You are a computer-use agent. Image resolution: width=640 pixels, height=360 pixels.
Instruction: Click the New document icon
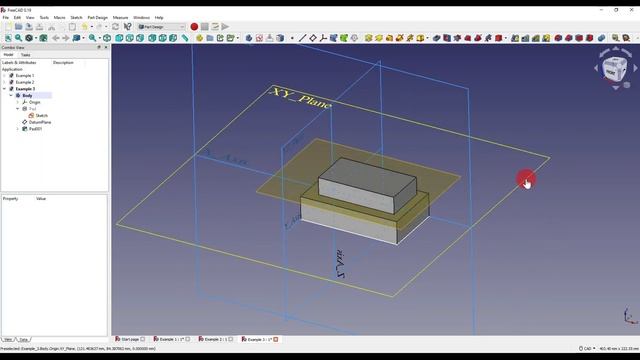(8, 27)
